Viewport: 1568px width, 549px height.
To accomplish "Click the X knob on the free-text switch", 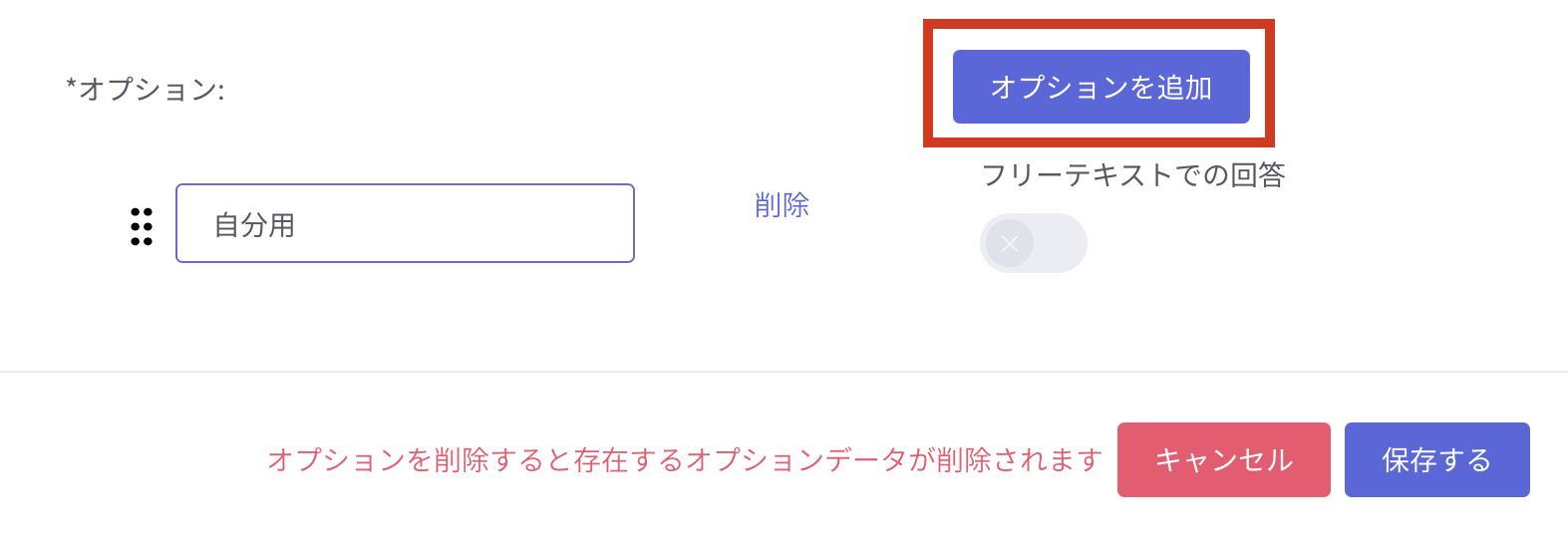I will [x=1010, y=243].
